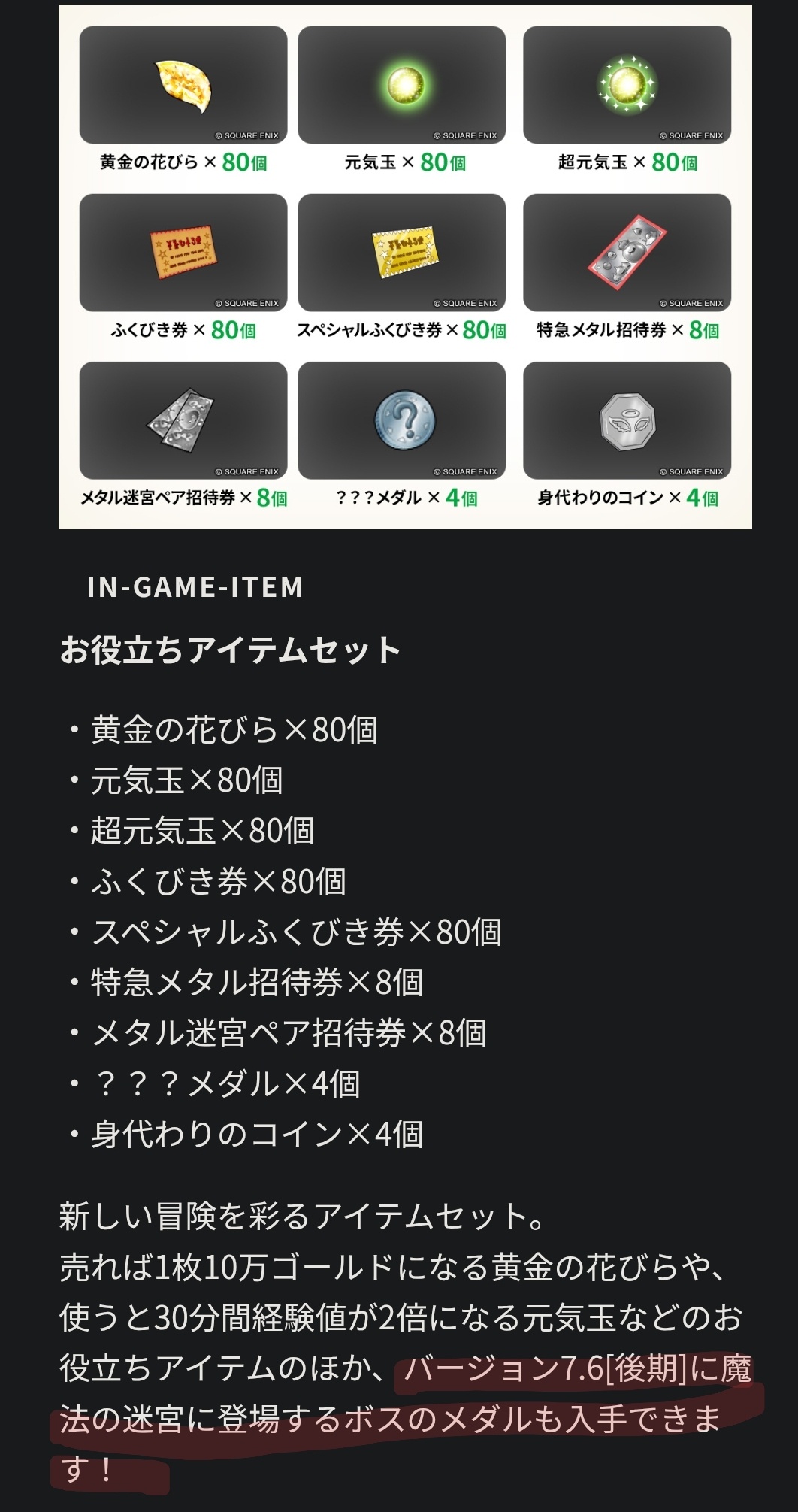
Task: Tap the 身代わりのコイン × 4個 image caption
Action: [627, 498]
